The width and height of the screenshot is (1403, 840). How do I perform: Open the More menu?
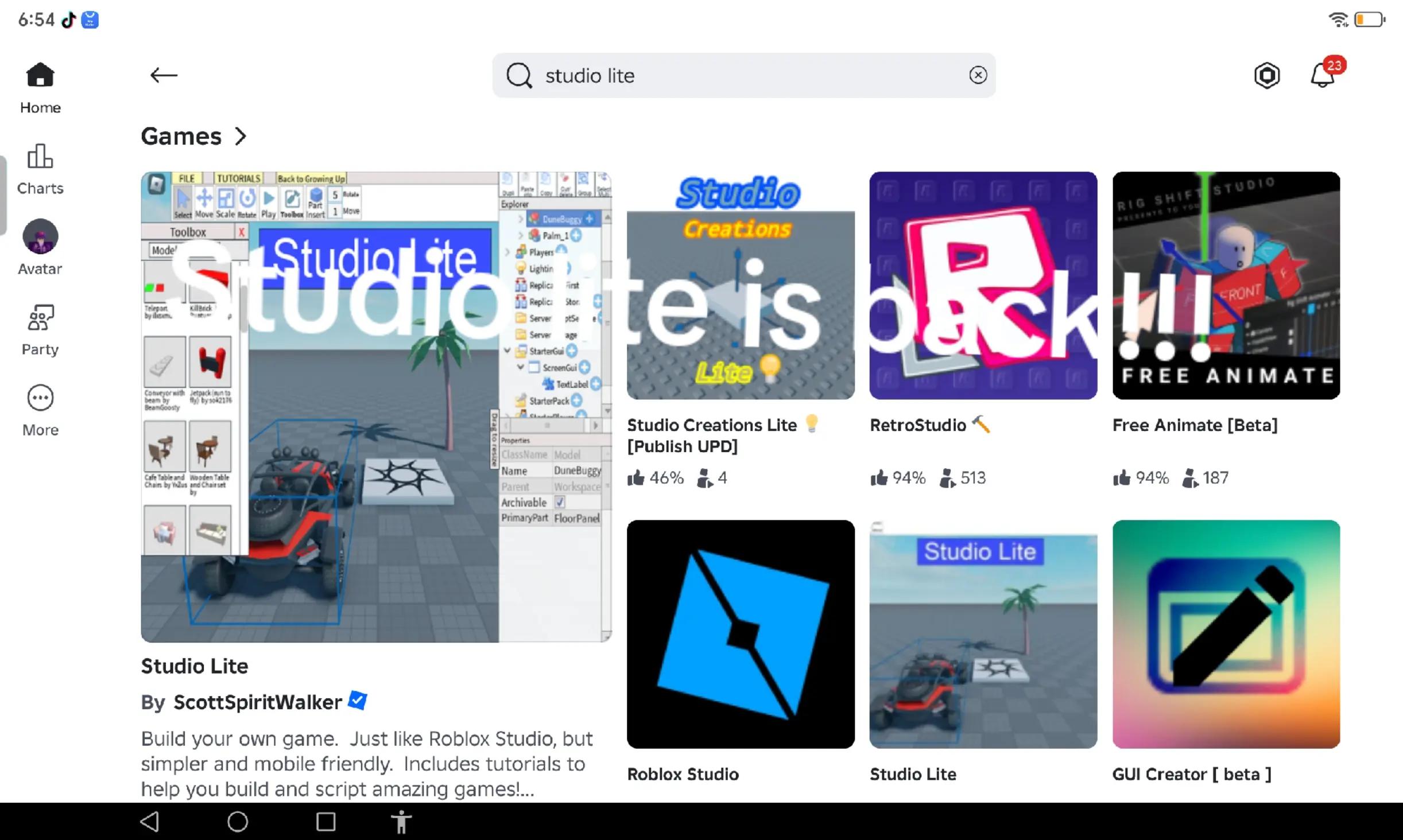click(x=40, y=411)
